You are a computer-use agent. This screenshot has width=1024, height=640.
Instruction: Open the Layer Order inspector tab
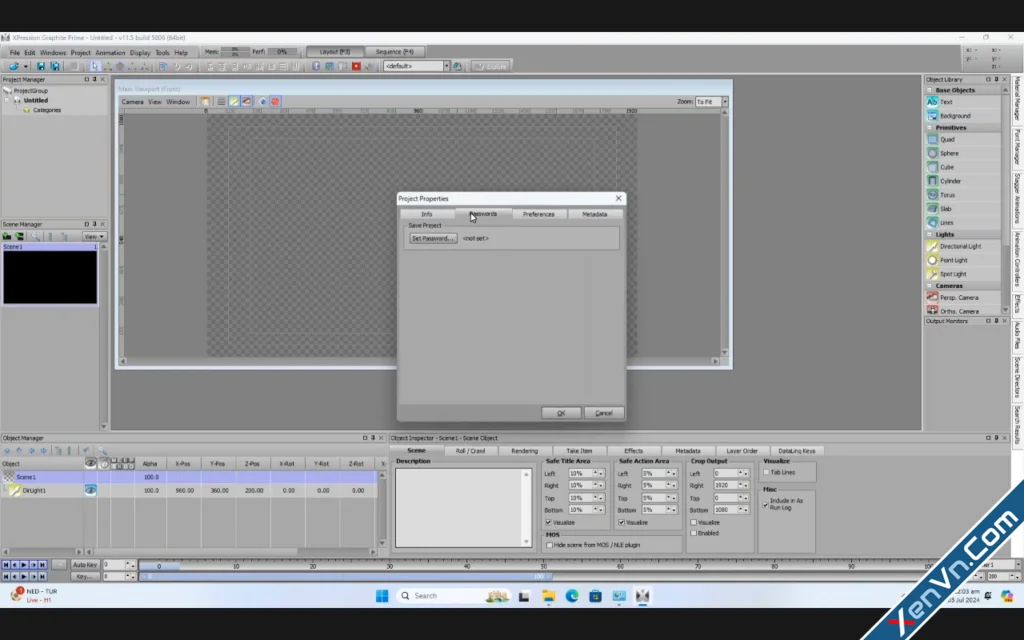point(742,451)
